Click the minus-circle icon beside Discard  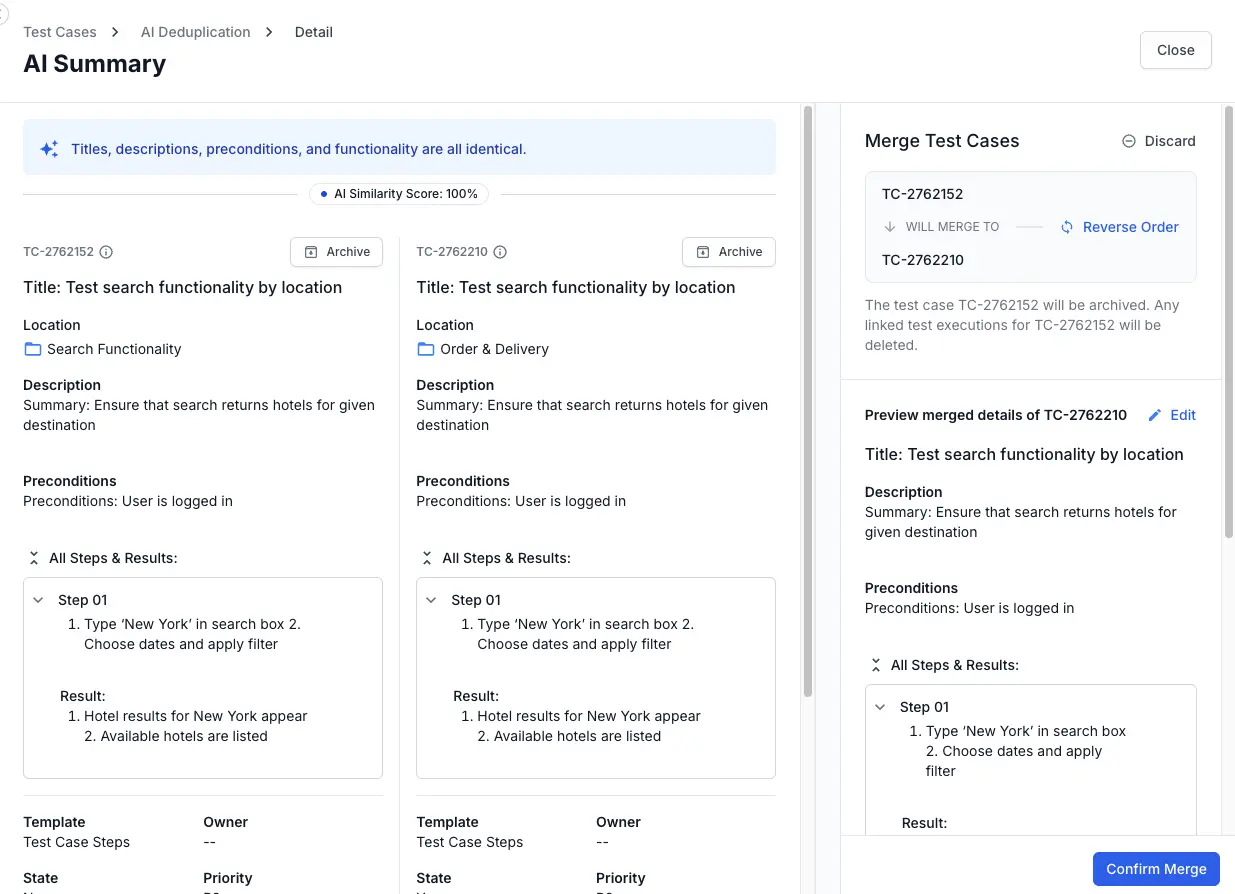(1127, 141)
